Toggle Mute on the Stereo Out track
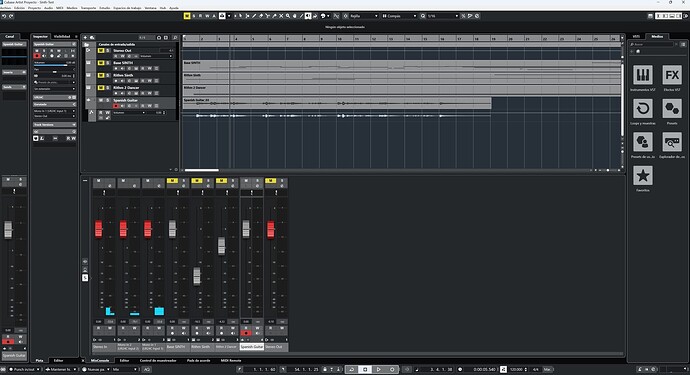This screenshot has width=690, height=375. tap(101, 51)
